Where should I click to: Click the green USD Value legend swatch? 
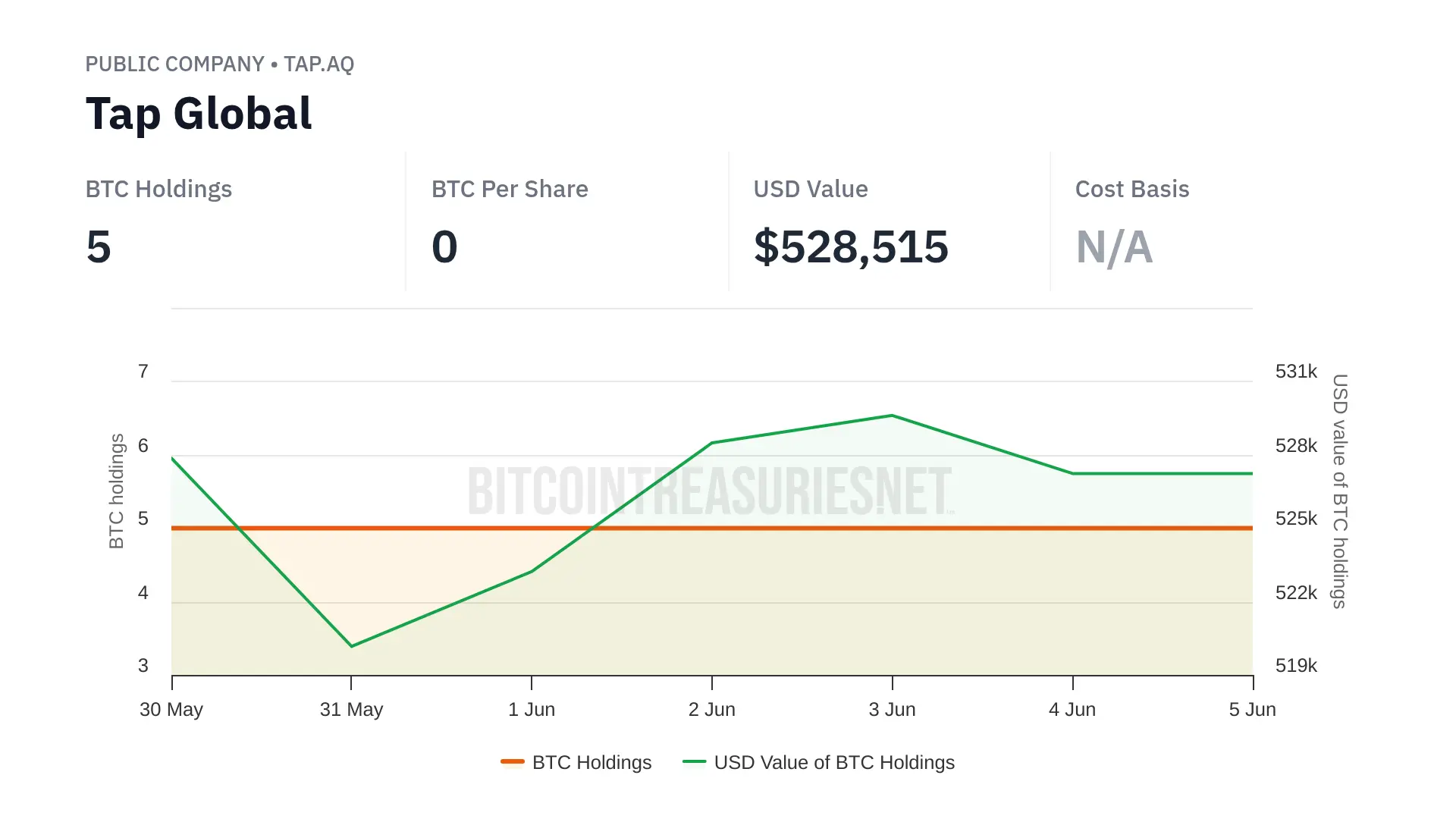(x=694, y=761)
